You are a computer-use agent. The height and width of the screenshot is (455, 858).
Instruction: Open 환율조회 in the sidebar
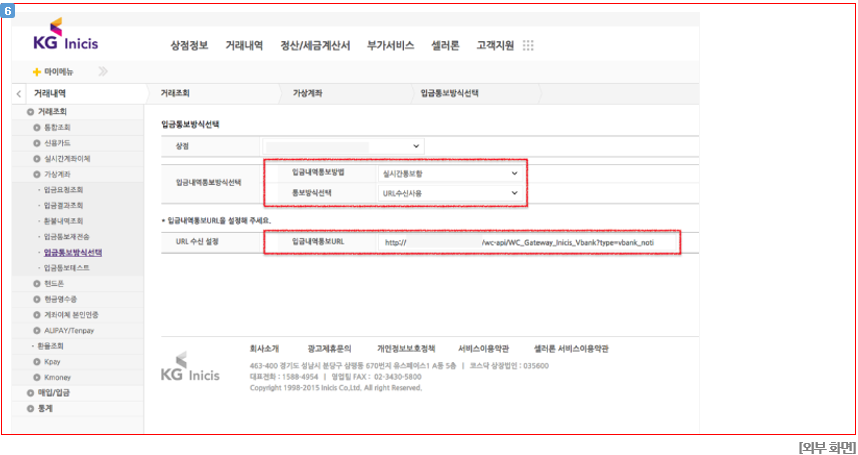tap(50, 346)
